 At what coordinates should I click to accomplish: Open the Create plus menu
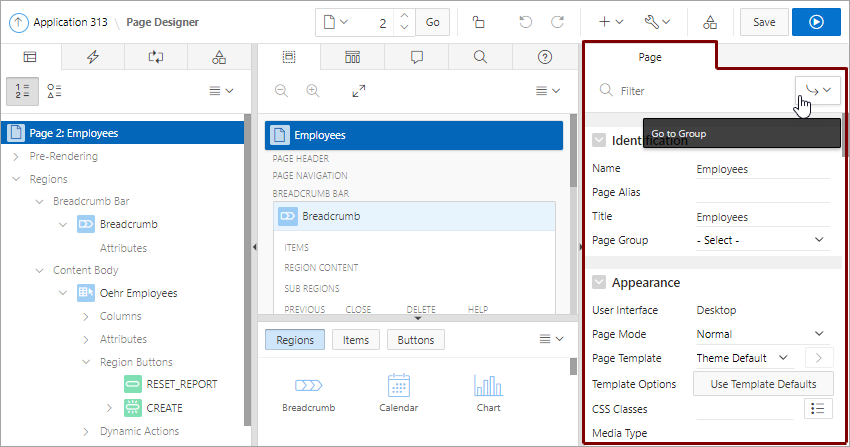click(610, 22)
